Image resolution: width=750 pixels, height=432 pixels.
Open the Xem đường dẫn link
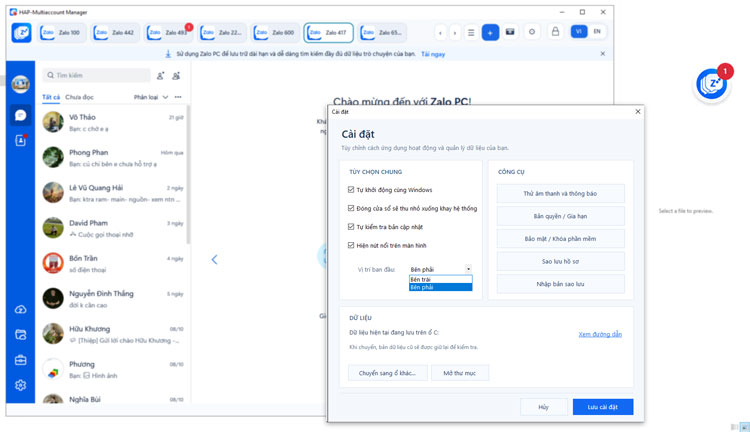(600, 334)
